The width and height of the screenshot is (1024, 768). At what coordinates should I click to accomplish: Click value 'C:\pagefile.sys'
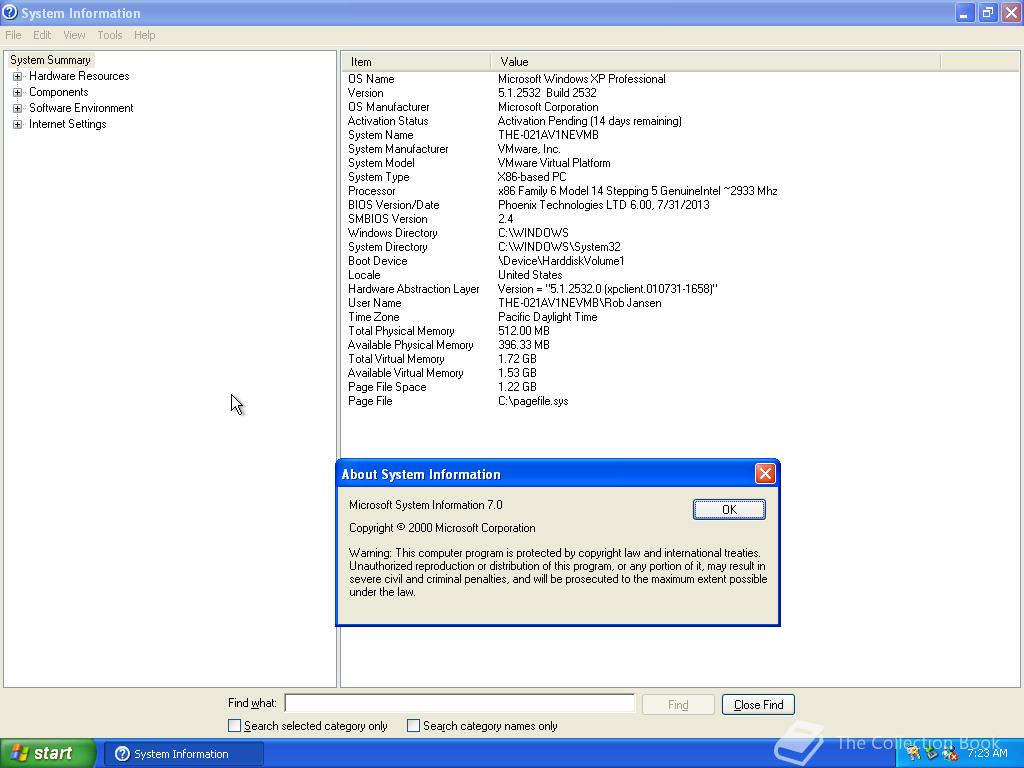tap(533, 401)
